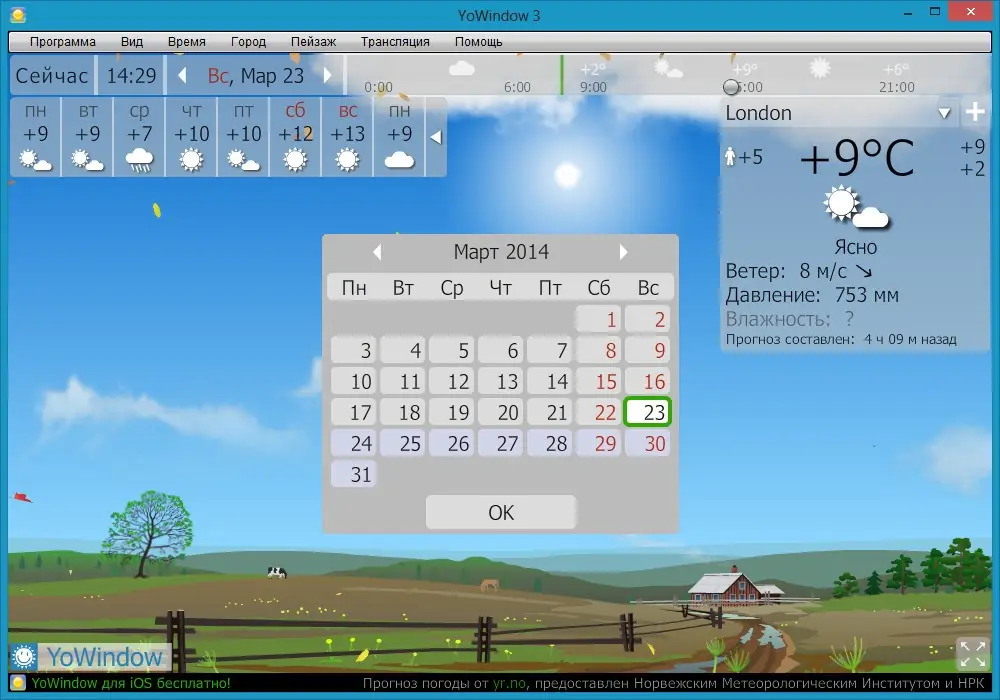
Task: Confirm the calendar with OK
Action: (501, 513)
